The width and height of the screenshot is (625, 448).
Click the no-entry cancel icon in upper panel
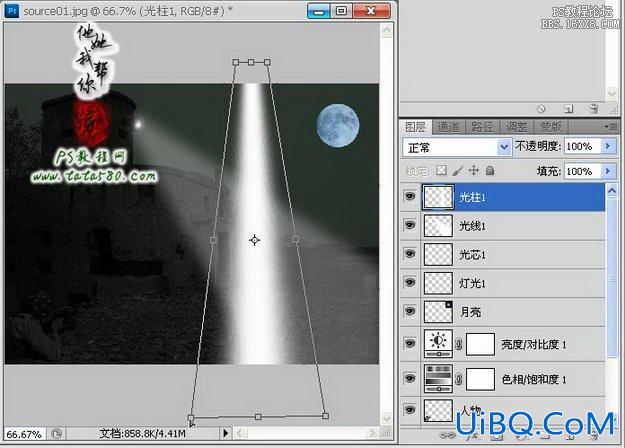coord(541,109)
